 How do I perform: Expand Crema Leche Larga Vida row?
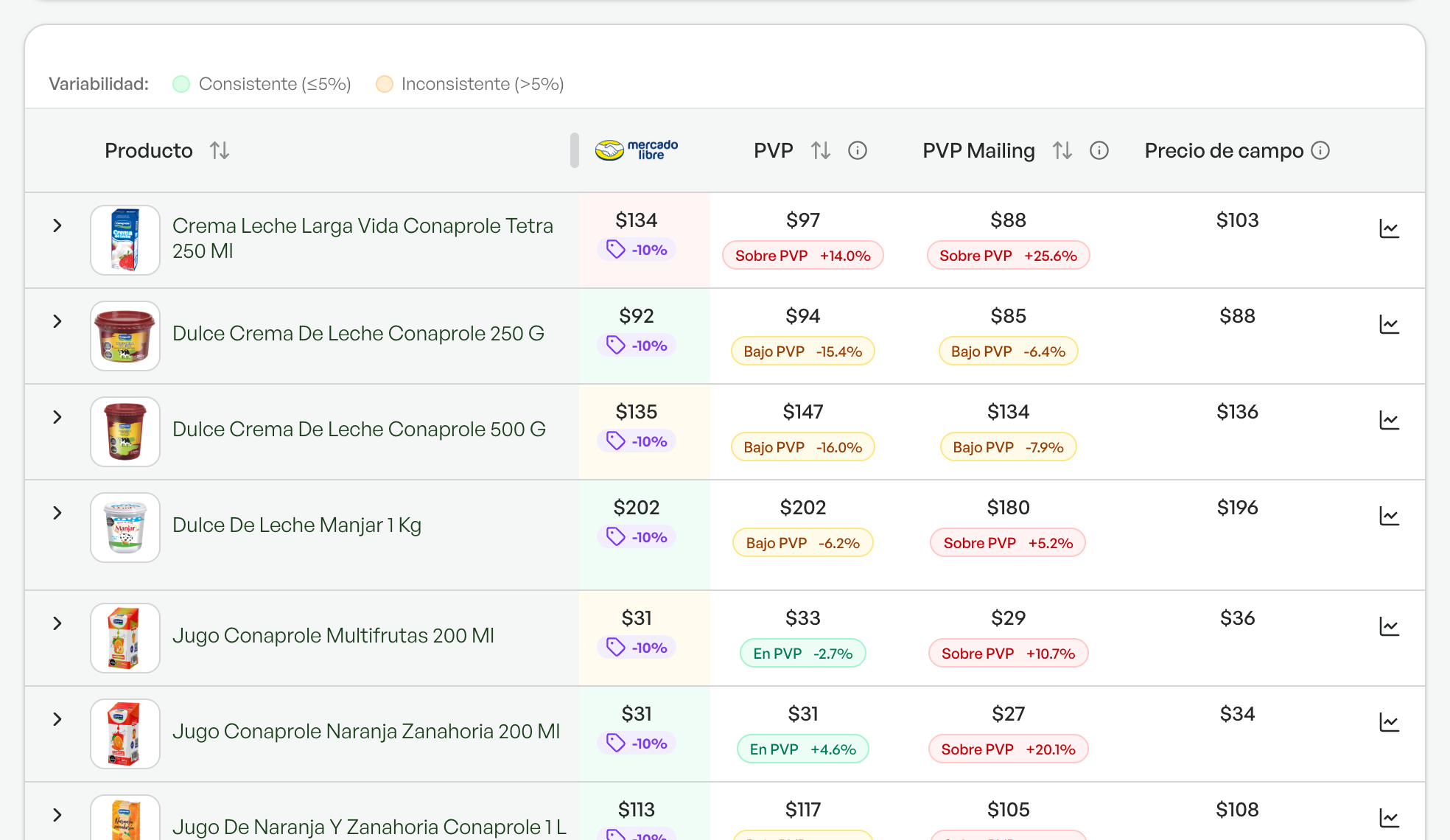pyautogui.click(x=57, y=225)
